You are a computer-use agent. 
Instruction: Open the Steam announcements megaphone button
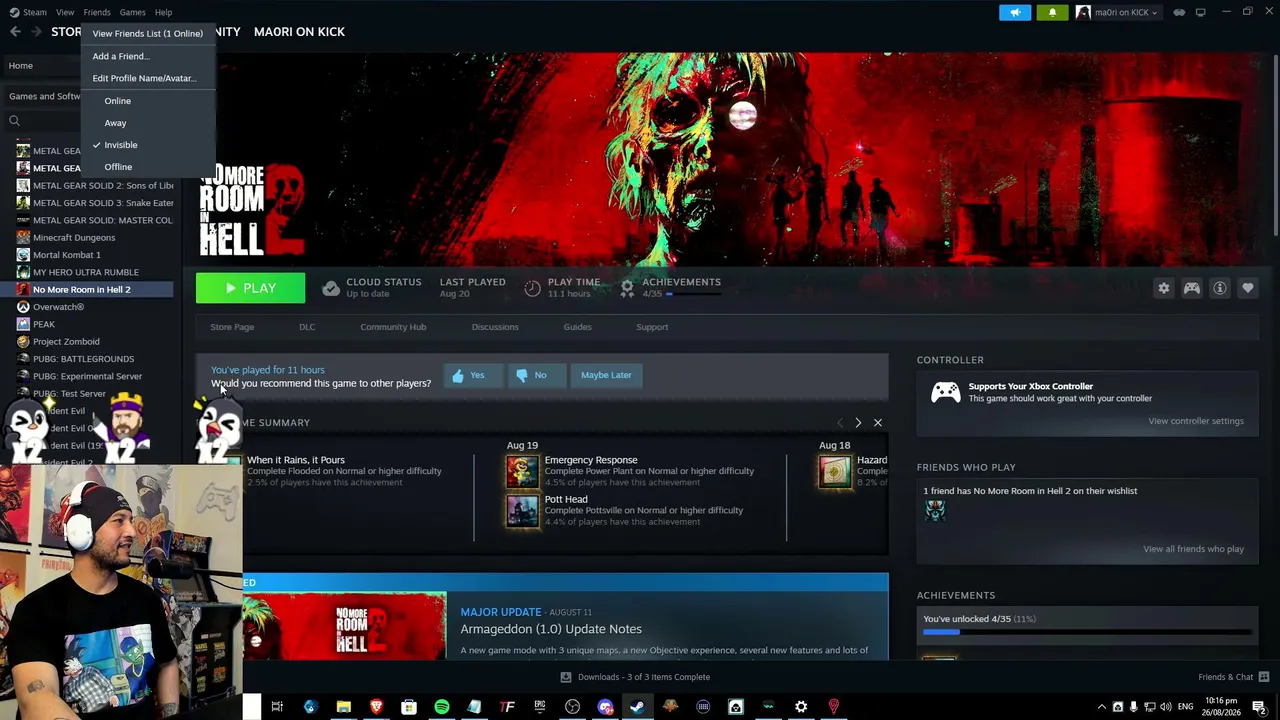pos(1015,12)
